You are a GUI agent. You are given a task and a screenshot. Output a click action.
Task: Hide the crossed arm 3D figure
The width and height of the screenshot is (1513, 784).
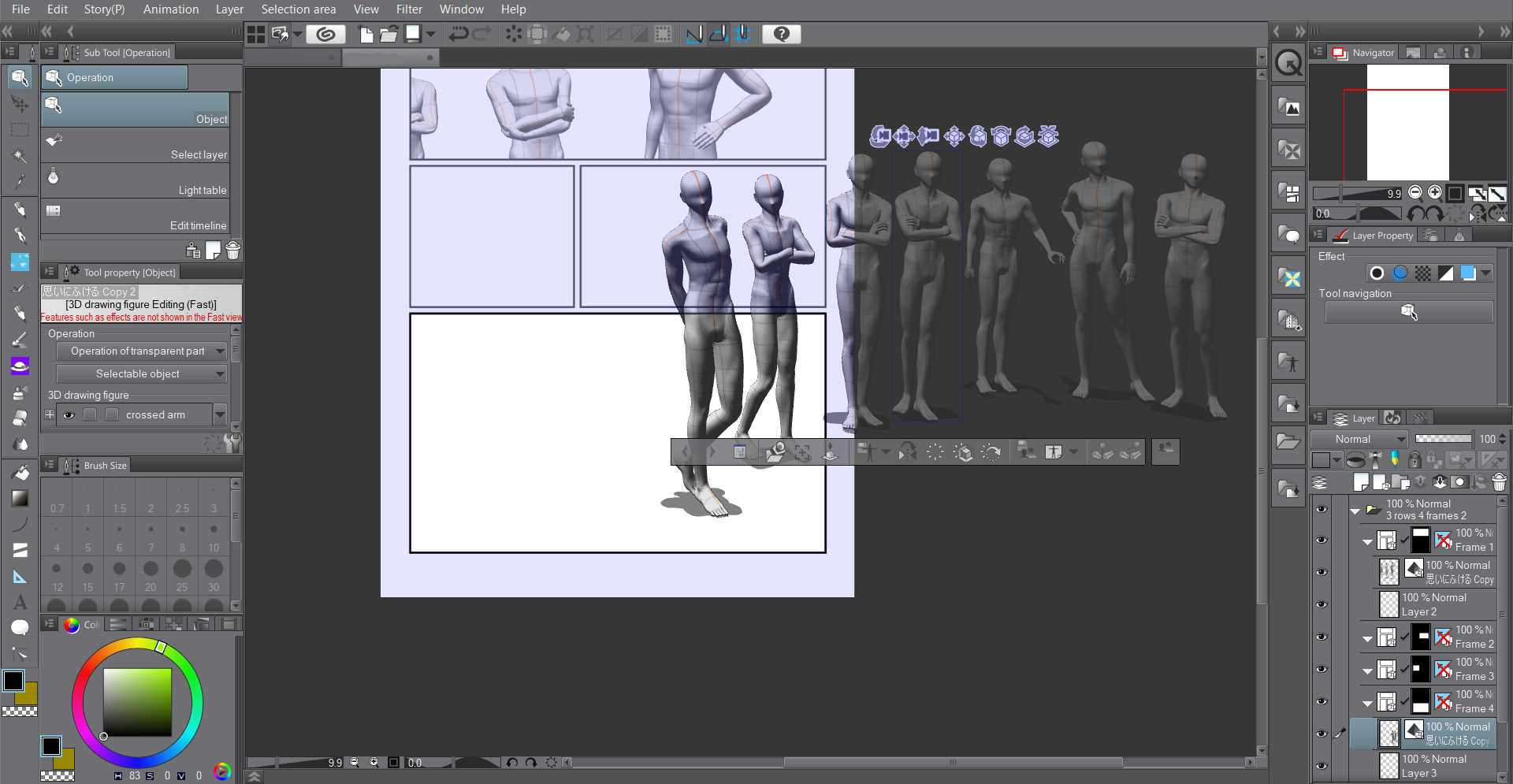(x=69, y=414)
